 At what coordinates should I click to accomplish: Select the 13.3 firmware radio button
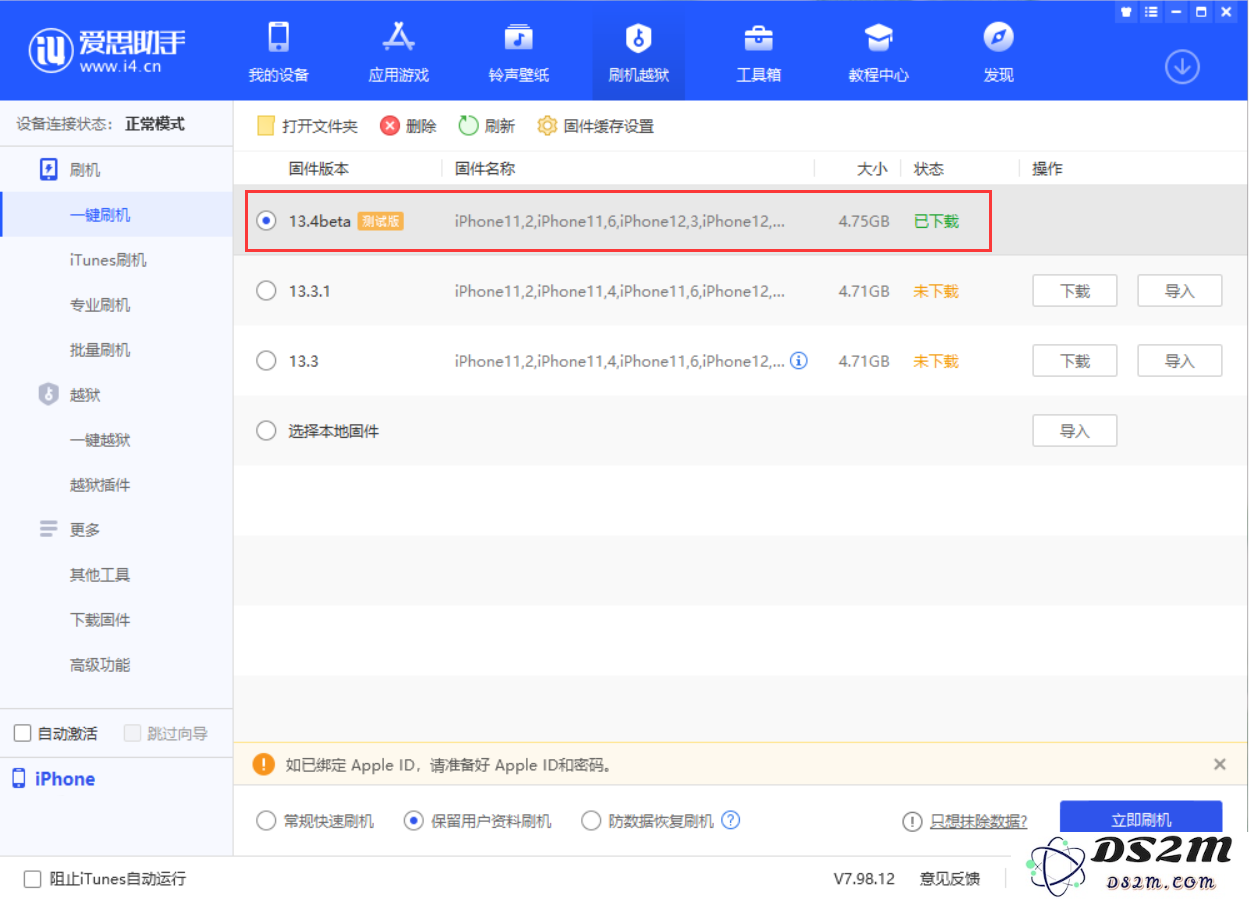(266, 361)
